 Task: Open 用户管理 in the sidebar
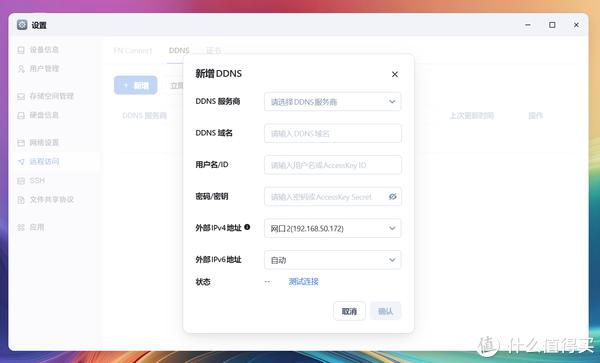(44, 69)
